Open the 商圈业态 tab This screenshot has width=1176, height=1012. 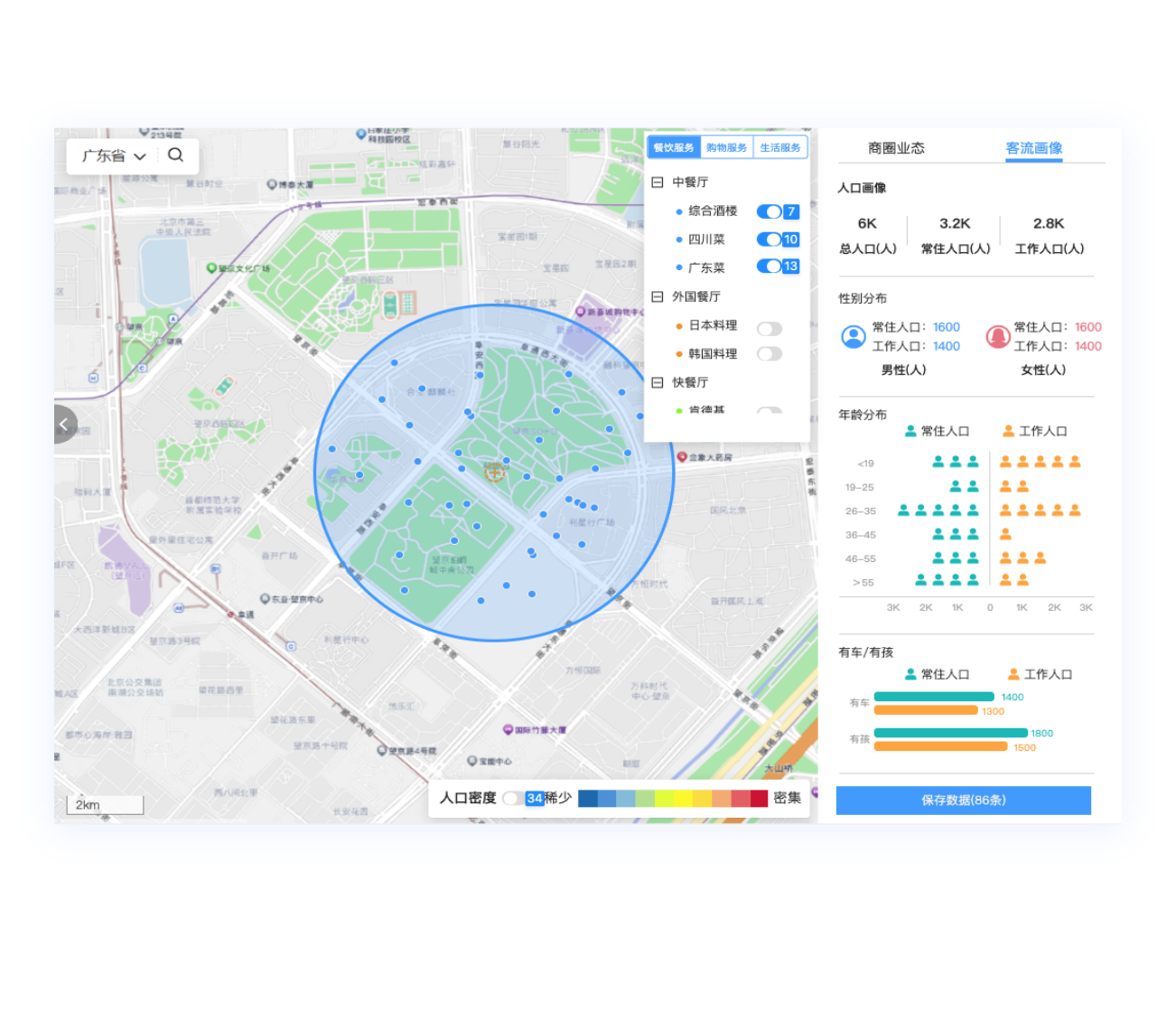896,148
